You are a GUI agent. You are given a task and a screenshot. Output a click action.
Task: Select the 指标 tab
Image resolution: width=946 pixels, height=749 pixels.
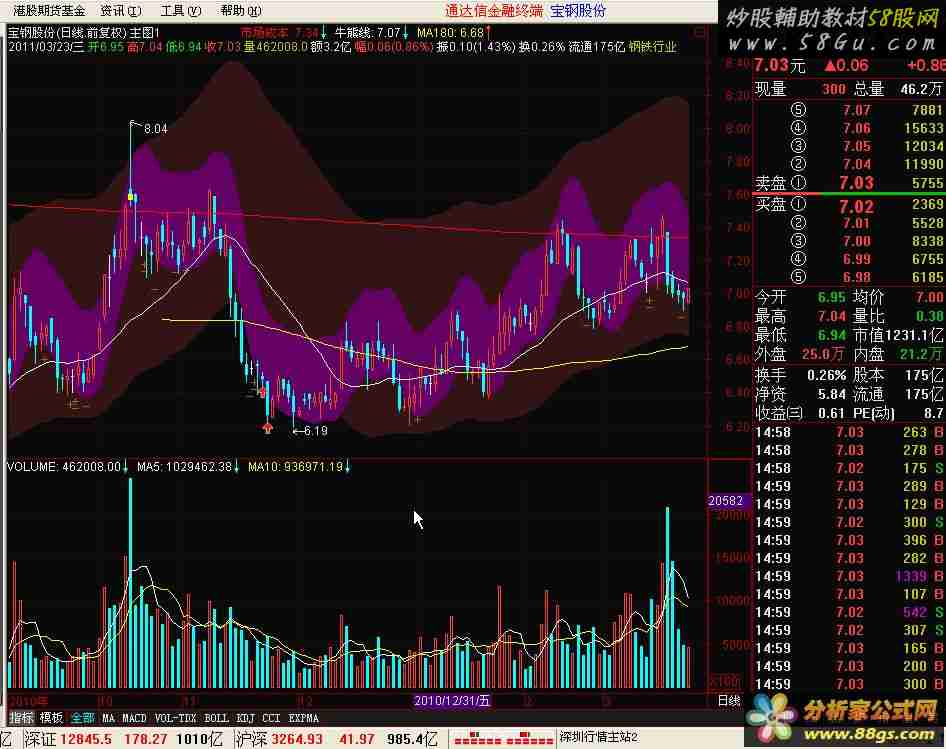21,718
